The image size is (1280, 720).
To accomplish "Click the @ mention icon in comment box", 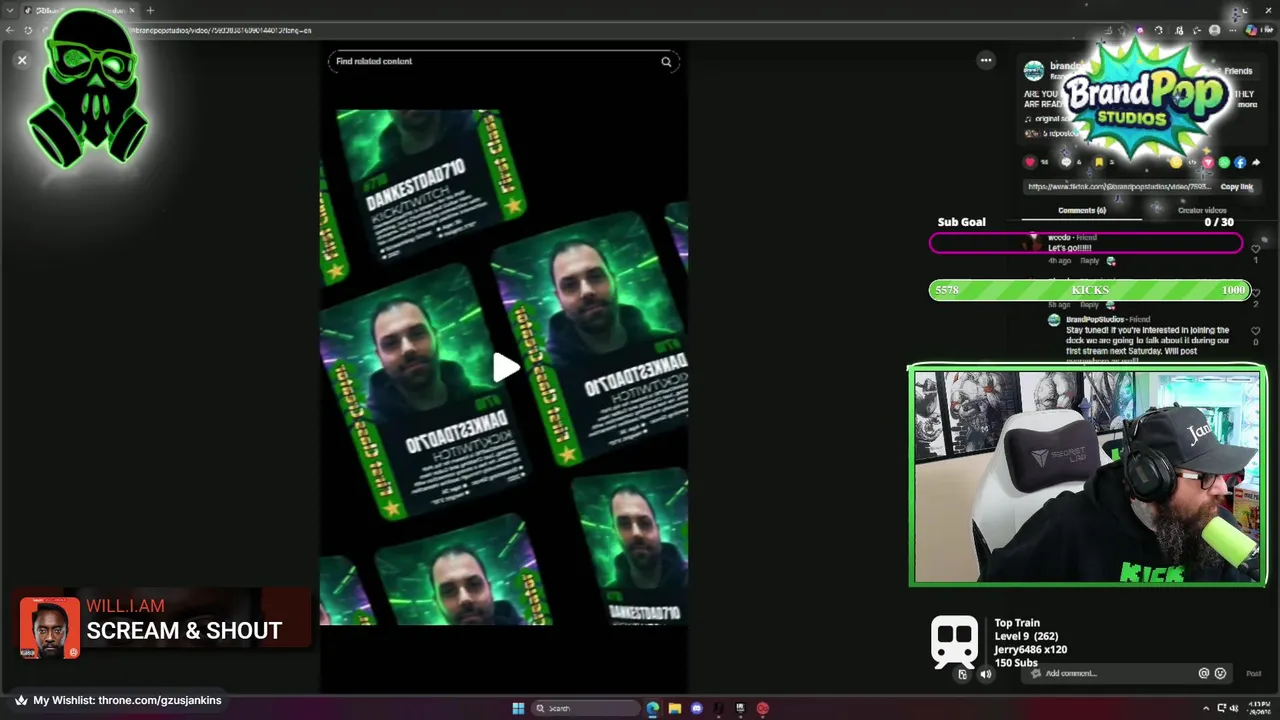I will 1204,673.
